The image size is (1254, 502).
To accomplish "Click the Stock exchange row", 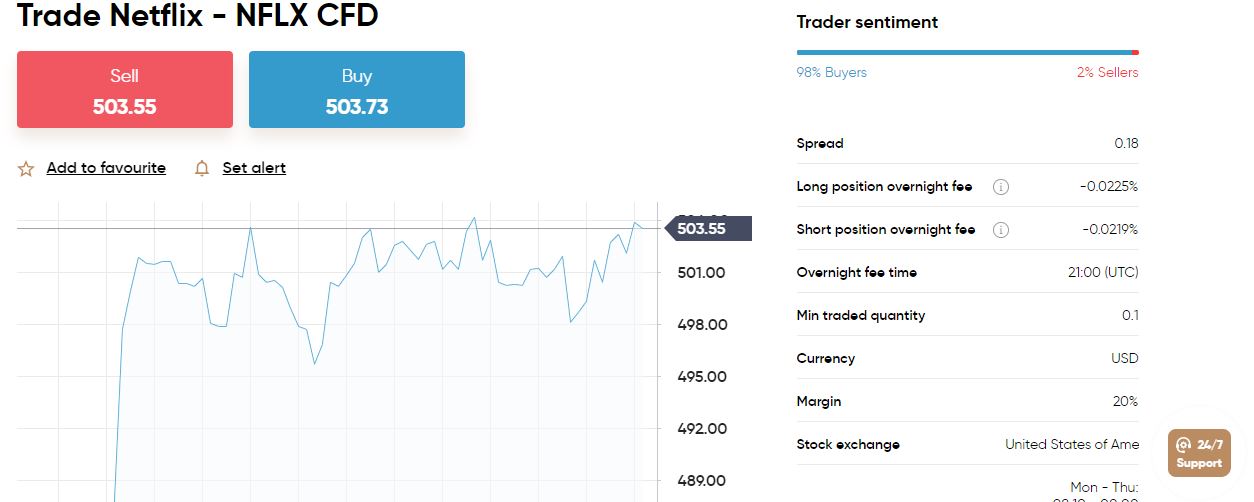I will click(x=967, y=444).
